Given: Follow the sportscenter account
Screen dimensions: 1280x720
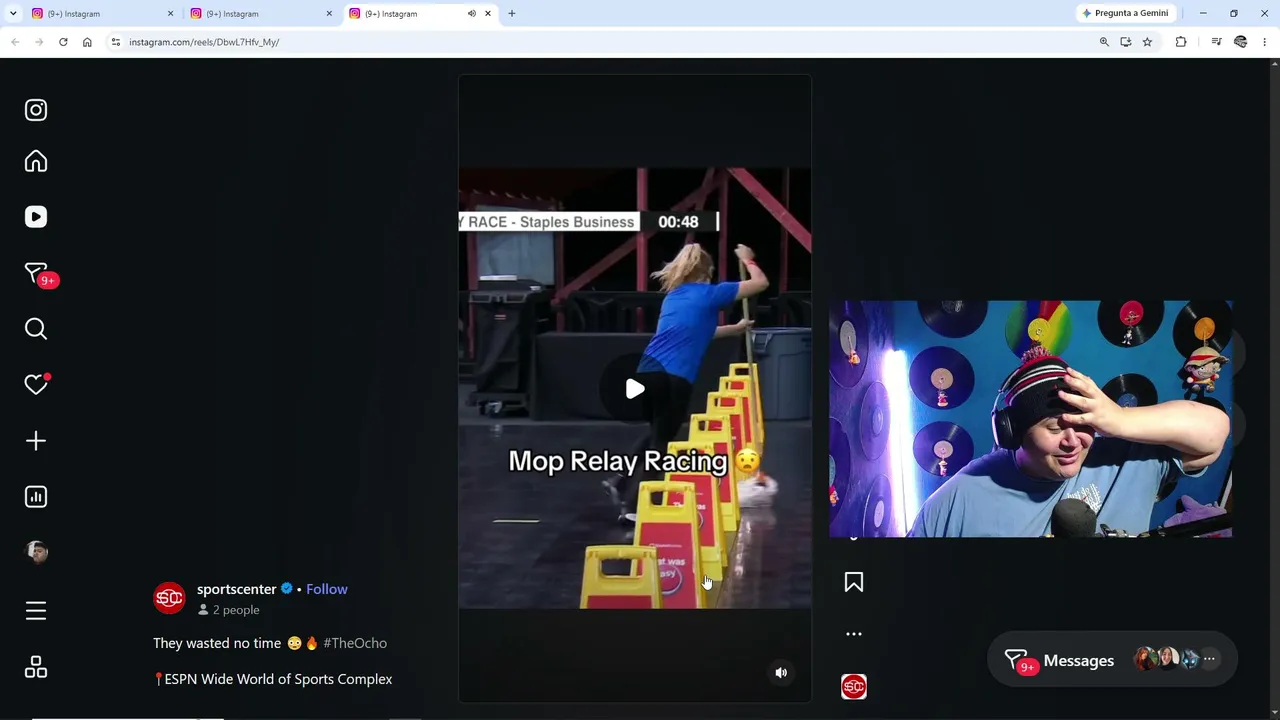Looking at the screenshot, I should coord(327,589).
